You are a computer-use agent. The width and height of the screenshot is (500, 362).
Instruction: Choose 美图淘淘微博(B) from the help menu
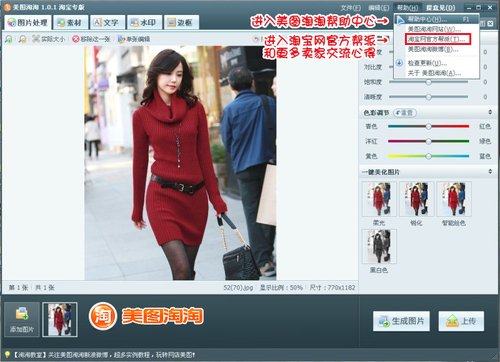click(437, 49)
